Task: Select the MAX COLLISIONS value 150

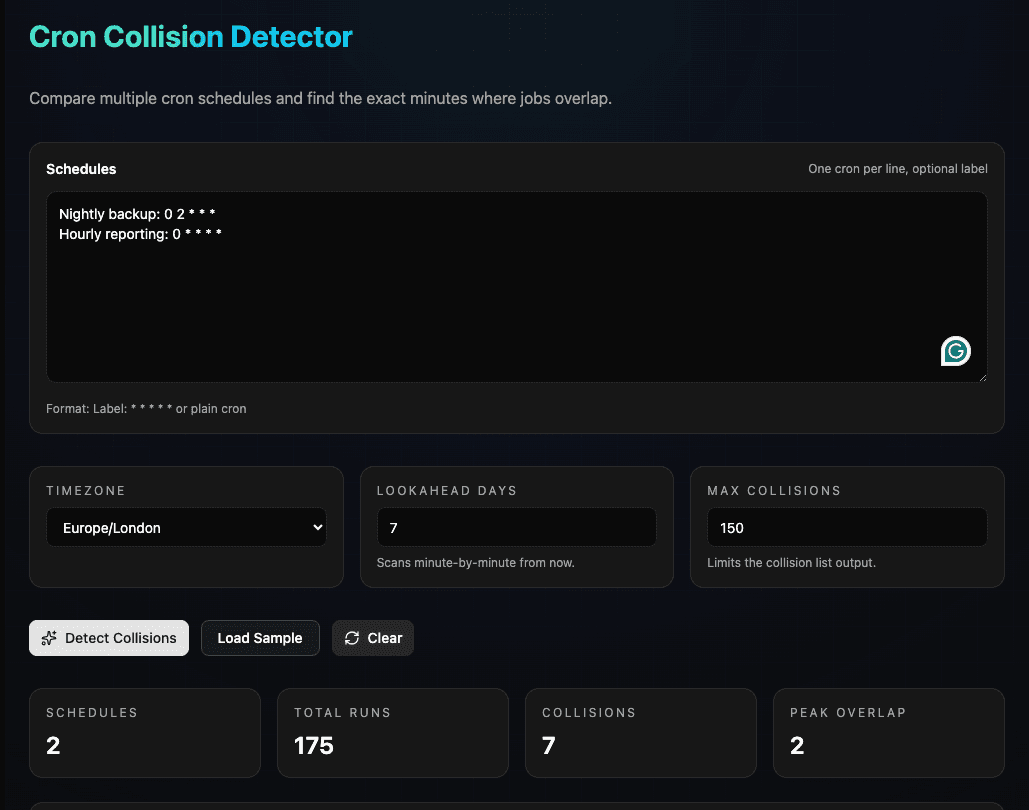Action: (x=846, y=527)
